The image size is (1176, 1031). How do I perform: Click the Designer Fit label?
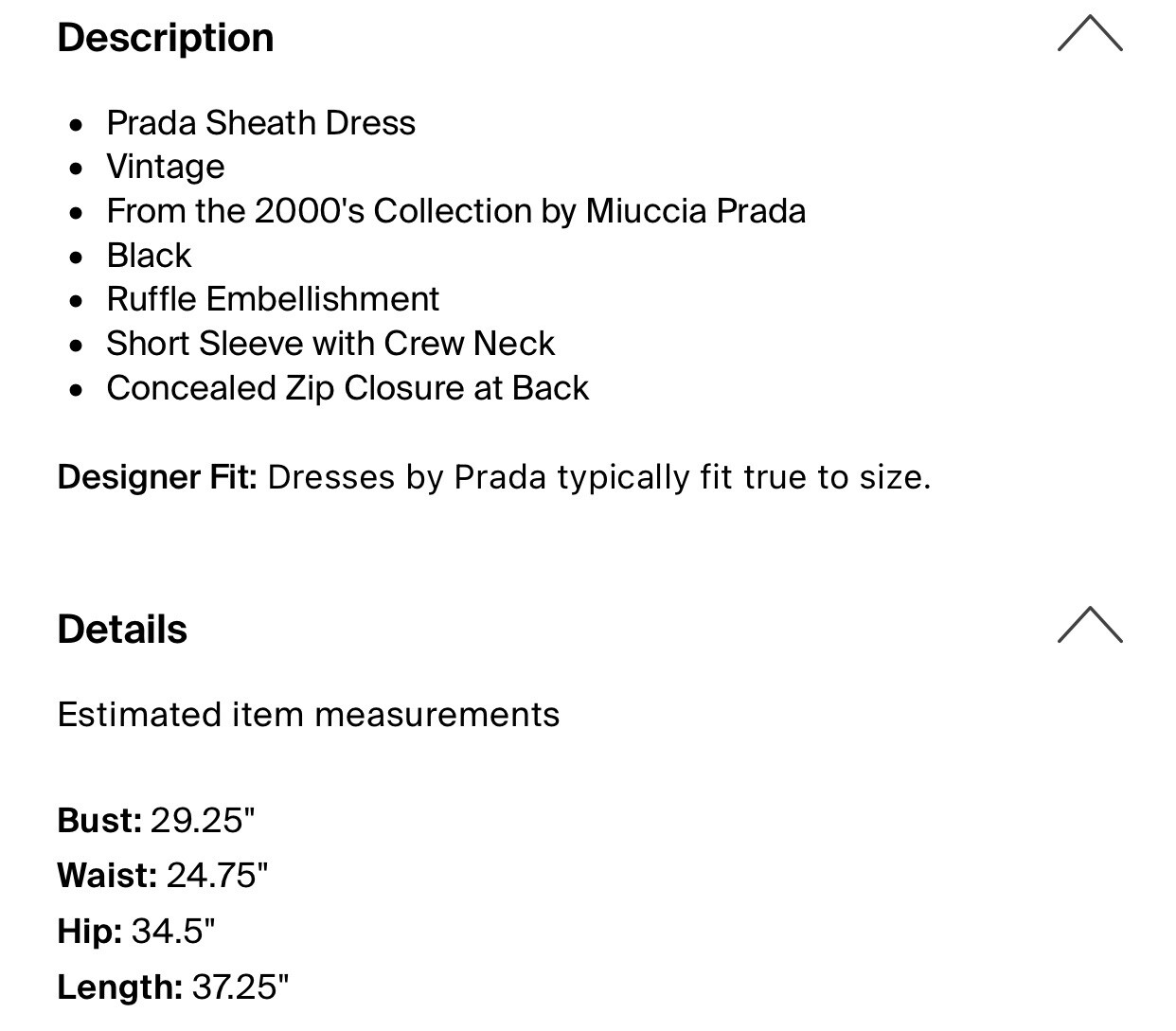157,477
